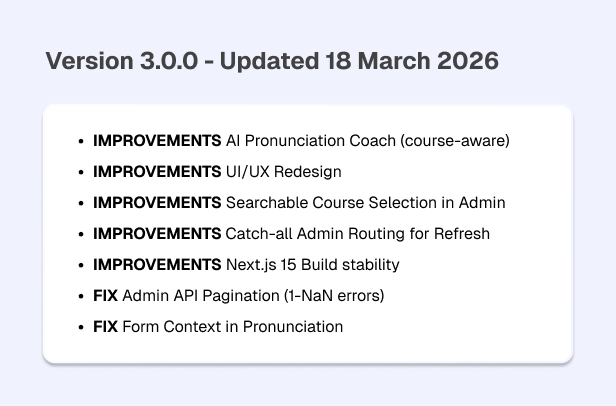The width and height of the screenshot is (616, 406).
Task: Click the bullet beside UI/UX Redesign
Action: (80, 173)
